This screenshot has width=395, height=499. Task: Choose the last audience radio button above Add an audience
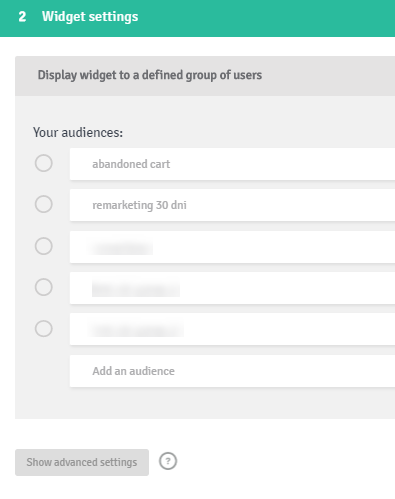44,329
